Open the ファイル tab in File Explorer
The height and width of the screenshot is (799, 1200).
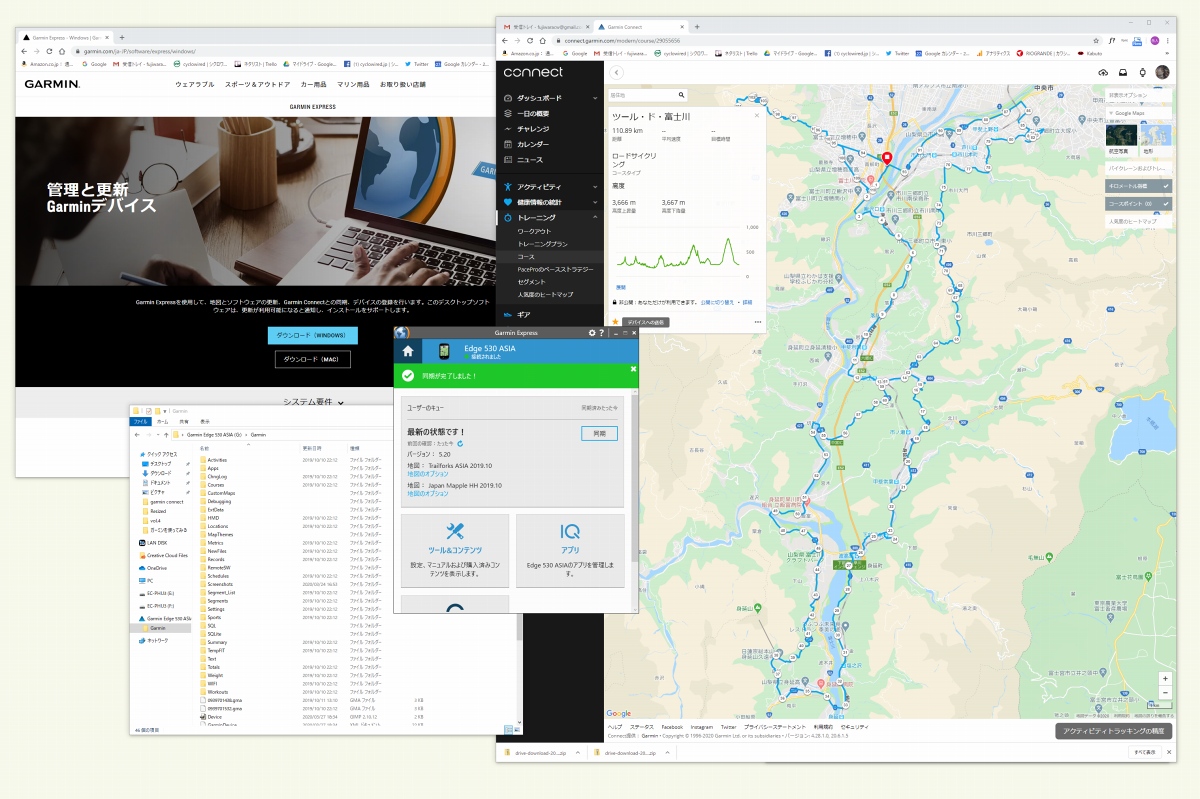click(x=141, y=422)
